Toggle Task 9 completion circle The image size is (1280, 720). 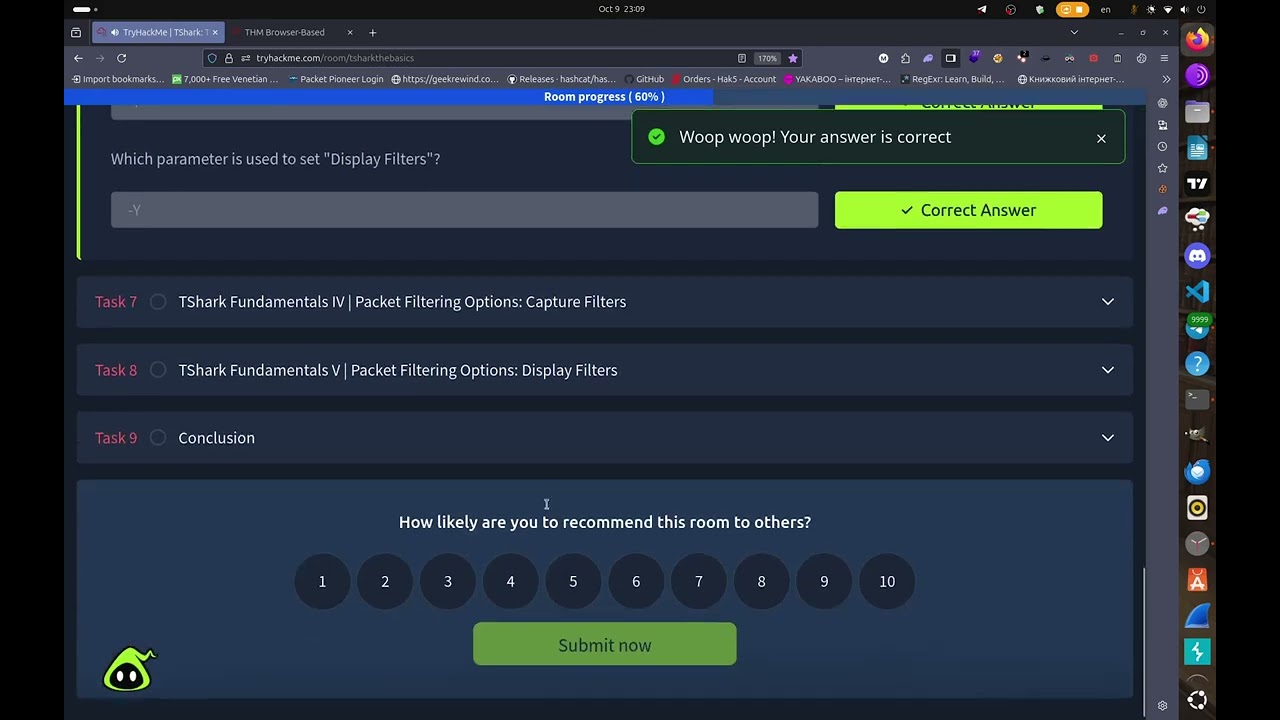(x=158, y=438)
